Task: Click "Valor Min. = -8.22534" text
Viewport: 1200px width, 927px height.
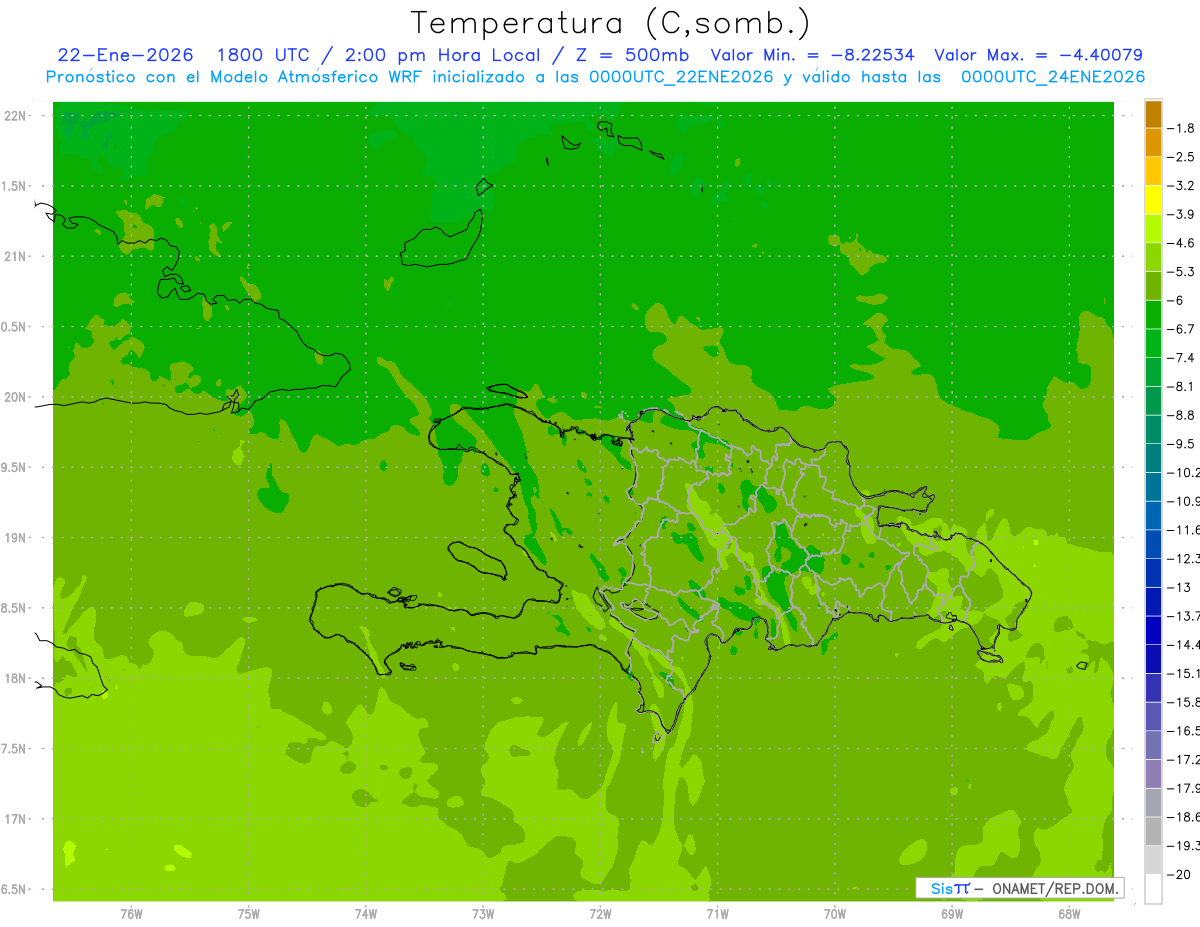Action: (x=812, y=55)
